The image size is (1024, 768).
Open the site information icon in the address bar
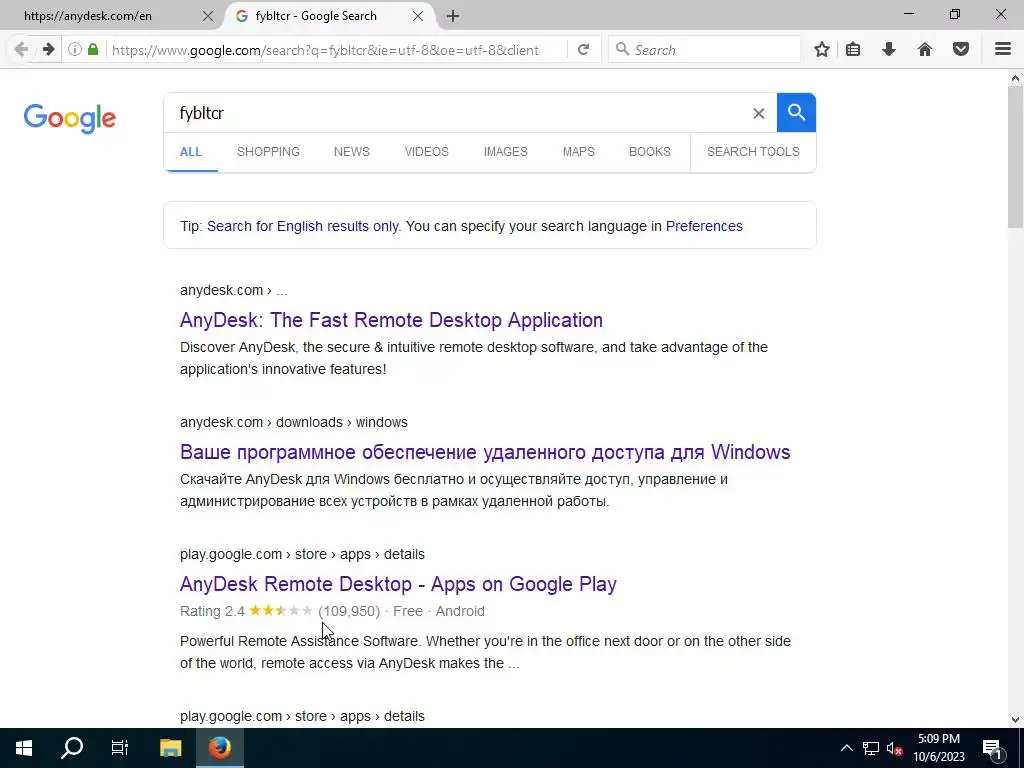(75, 50)
